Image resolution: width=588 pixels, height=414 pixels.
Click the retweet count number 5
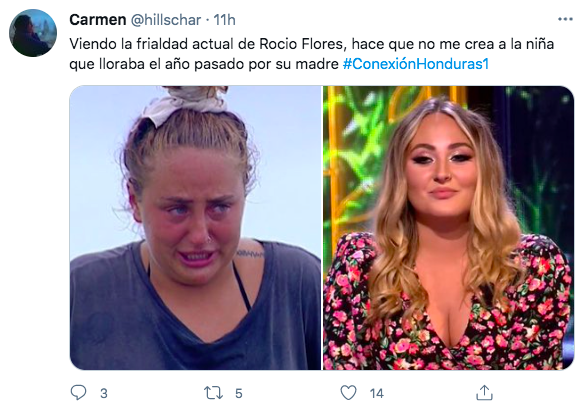click(x=239, y=393)
